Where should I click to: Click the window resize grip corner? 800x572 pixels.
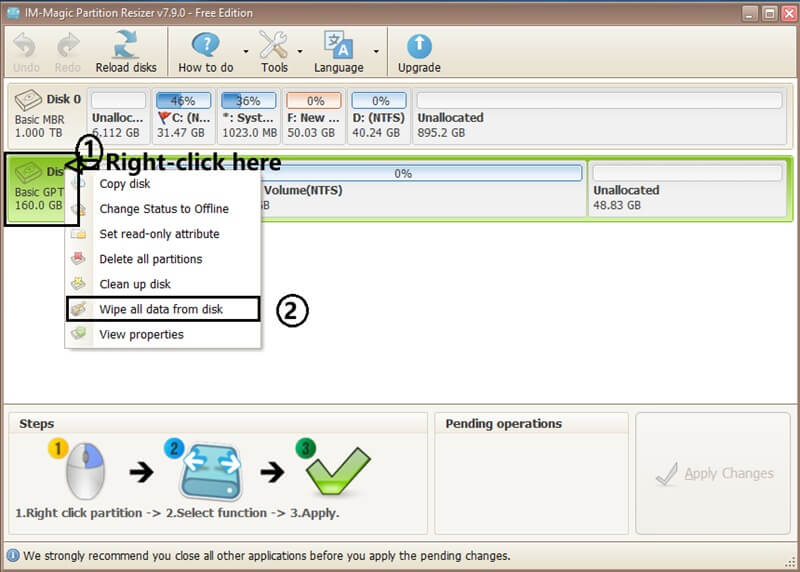point(791,562)
